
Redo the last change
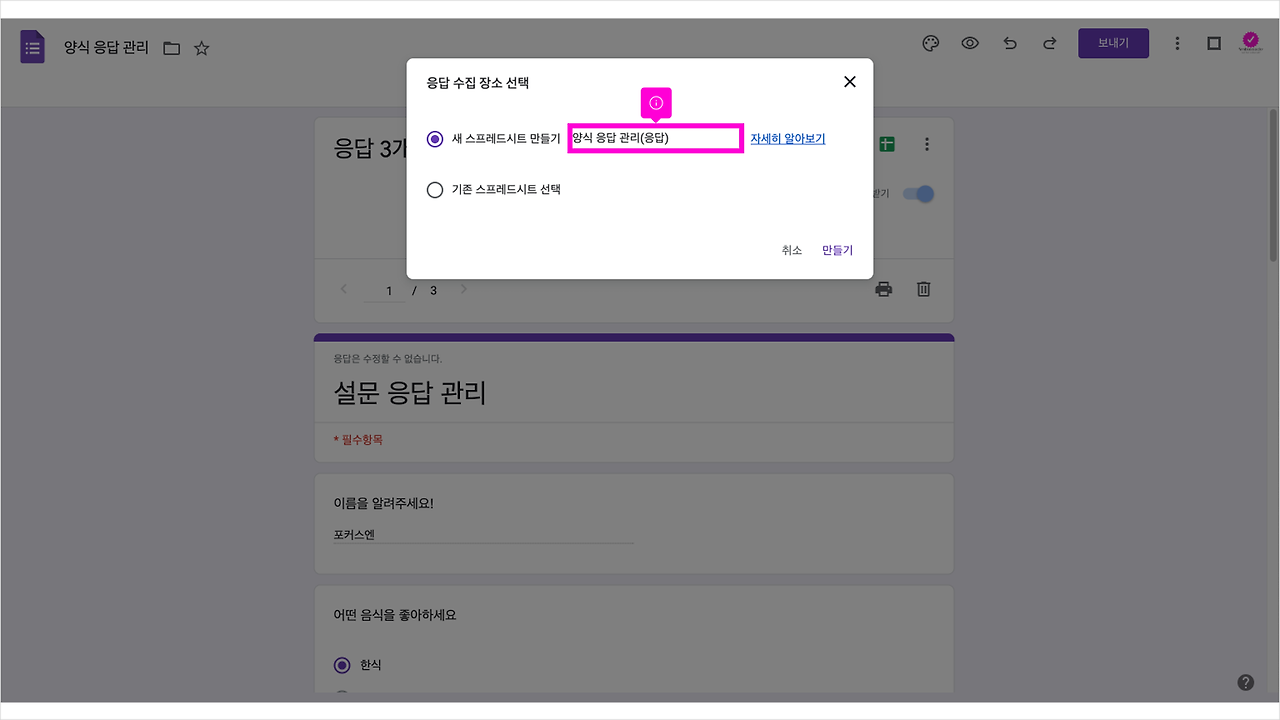(1048, 43)
